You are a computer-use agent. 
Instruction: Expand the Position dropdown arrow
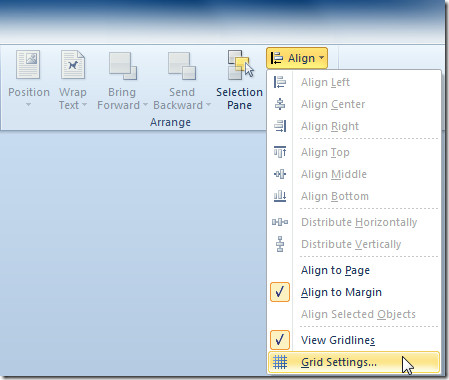coord(28,105)
